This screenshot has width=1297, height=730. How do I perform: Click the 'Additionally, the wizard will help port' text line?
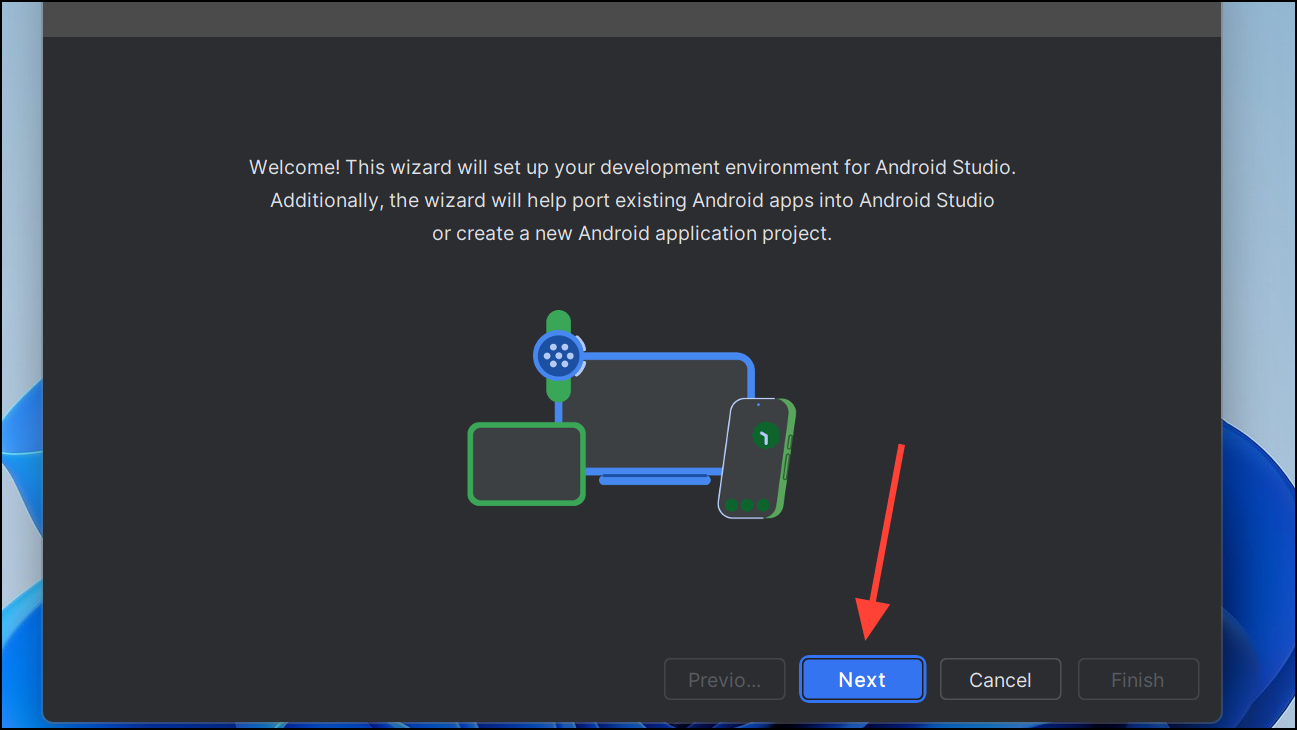[632, 200]
